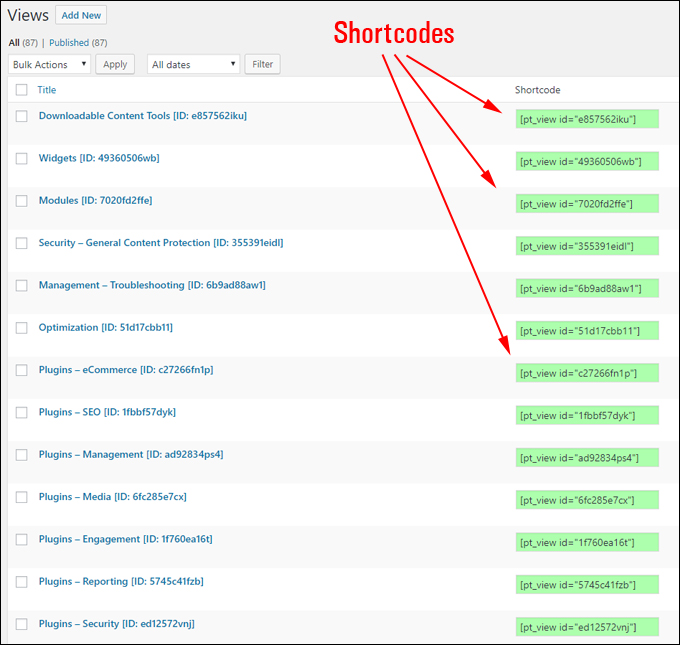Click the Filter button
The height and width of the screenshot is (645, 680).
262,64
